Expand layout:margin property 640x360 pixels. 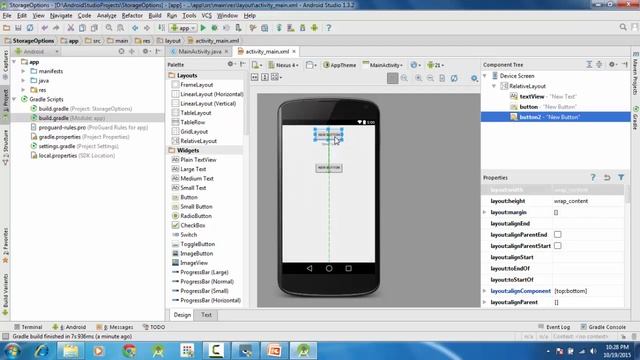coord(484,212)
